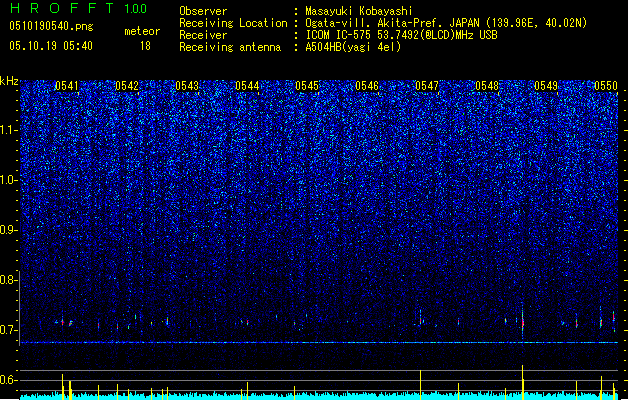Click the 0.9 kHz axis label

[x=9, y=230]
